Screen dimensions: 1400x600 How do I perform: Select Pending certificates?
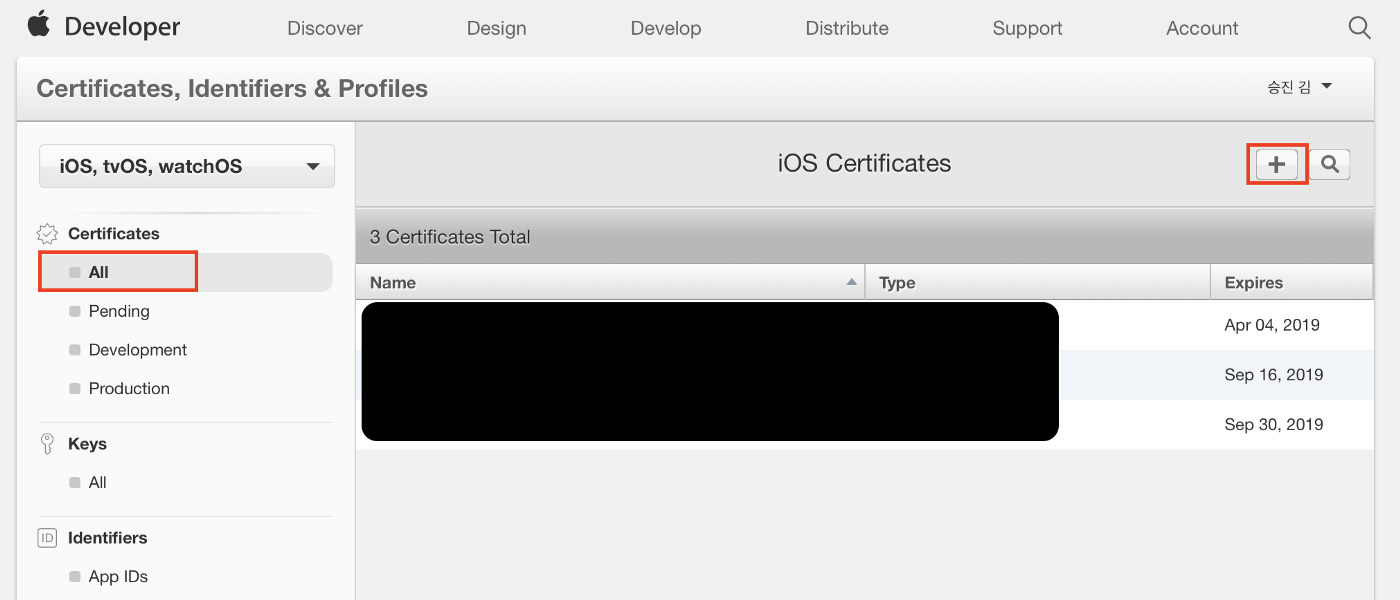tap(119, 311)
